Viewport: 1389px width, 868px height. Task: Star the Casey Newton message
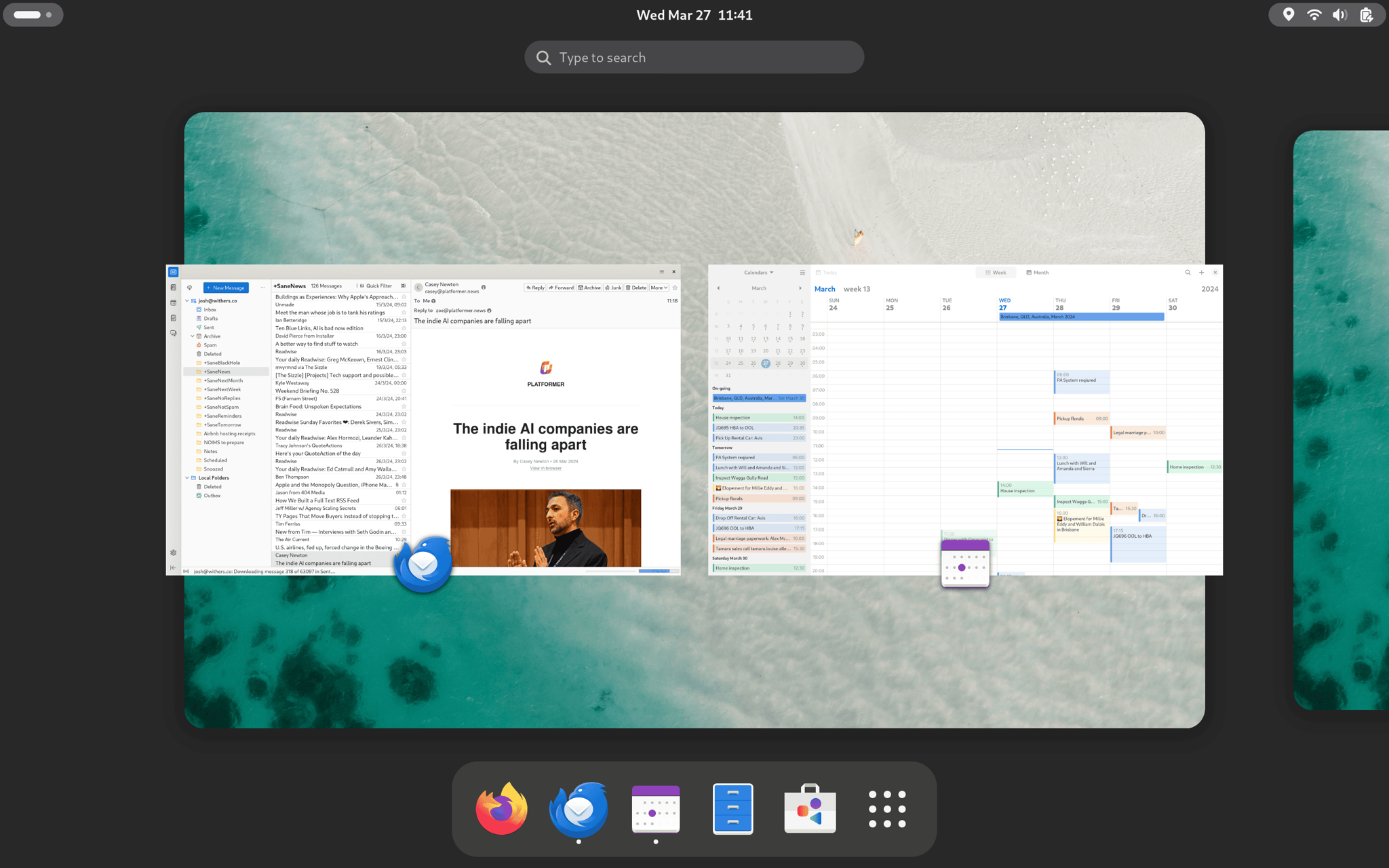pyautogui.click(x=675, y=288)
